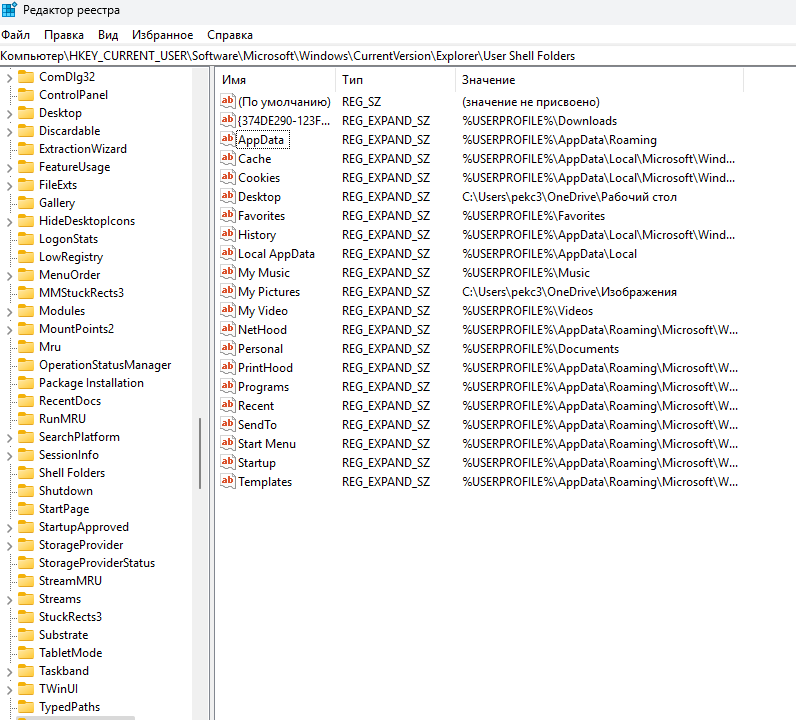The image size is (796, 720).
Task: Select the Package Installation key
Action: pyautogui.click(x=91, y=383)
